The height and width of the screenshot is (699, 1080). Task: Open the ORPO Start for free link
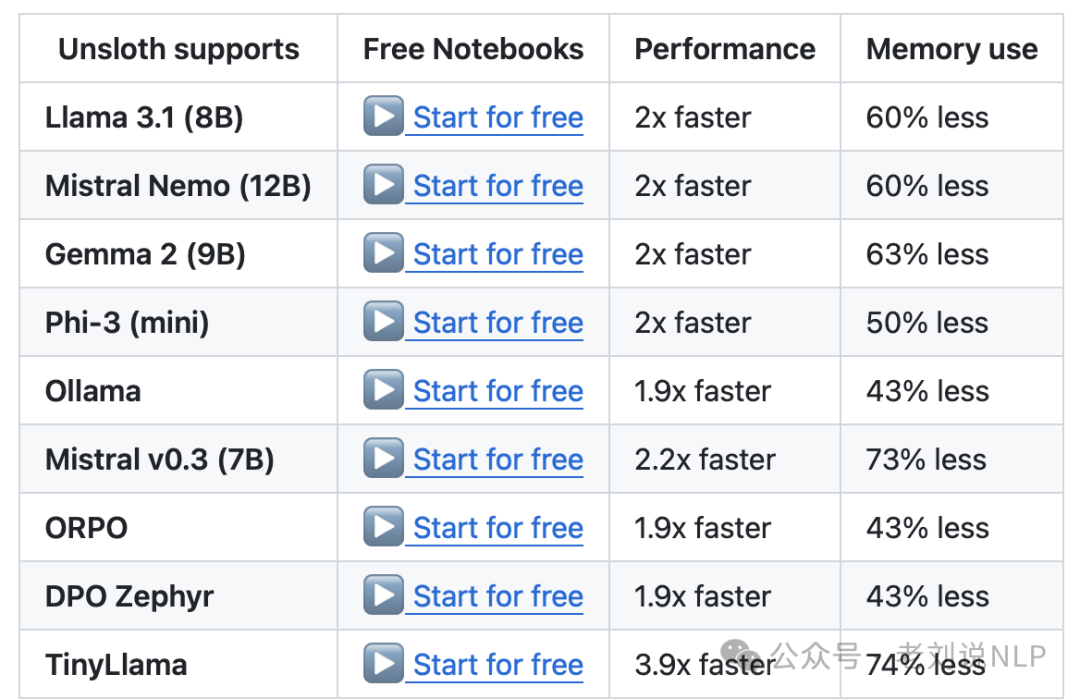(x=498, y=528)
